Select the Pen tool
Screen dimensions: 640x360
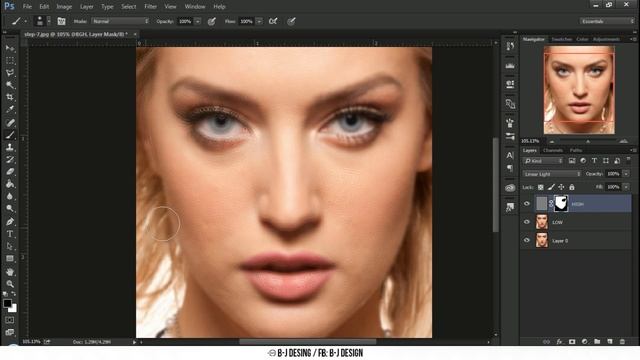[x=10, y=222]
